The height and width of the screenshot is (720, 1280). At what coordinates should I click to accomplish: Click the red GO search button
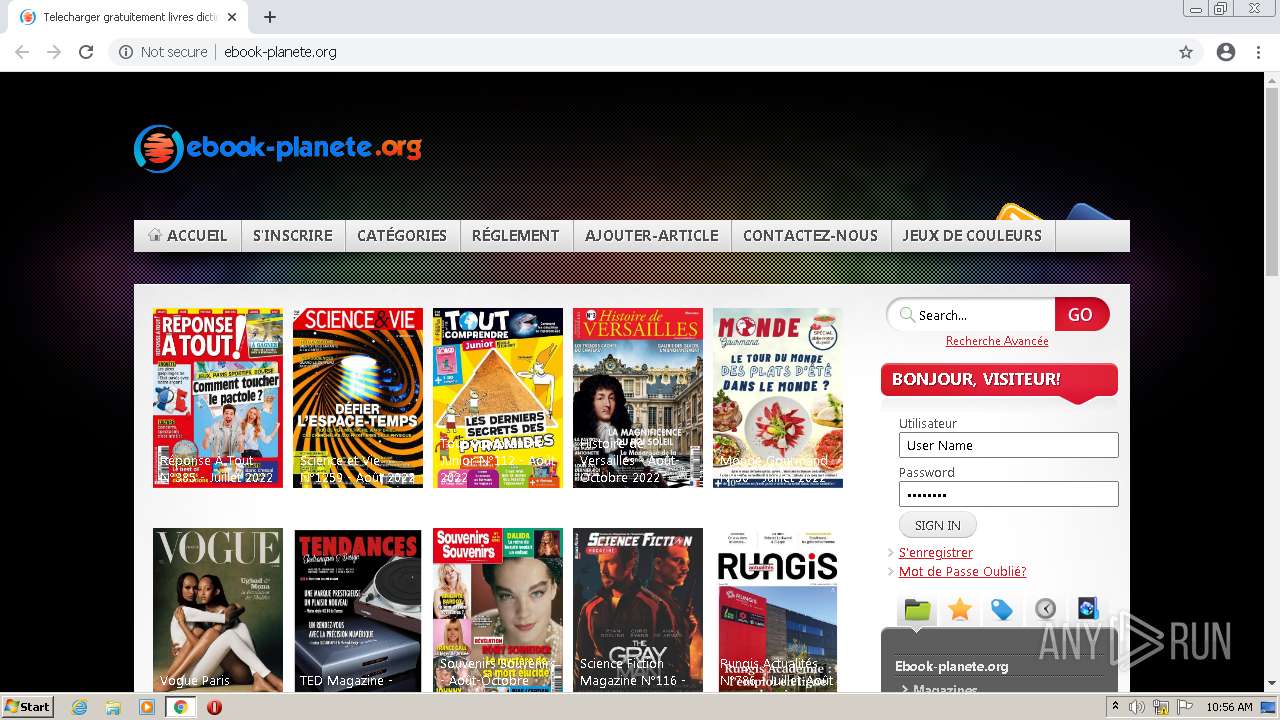(x=1081, y=314)
